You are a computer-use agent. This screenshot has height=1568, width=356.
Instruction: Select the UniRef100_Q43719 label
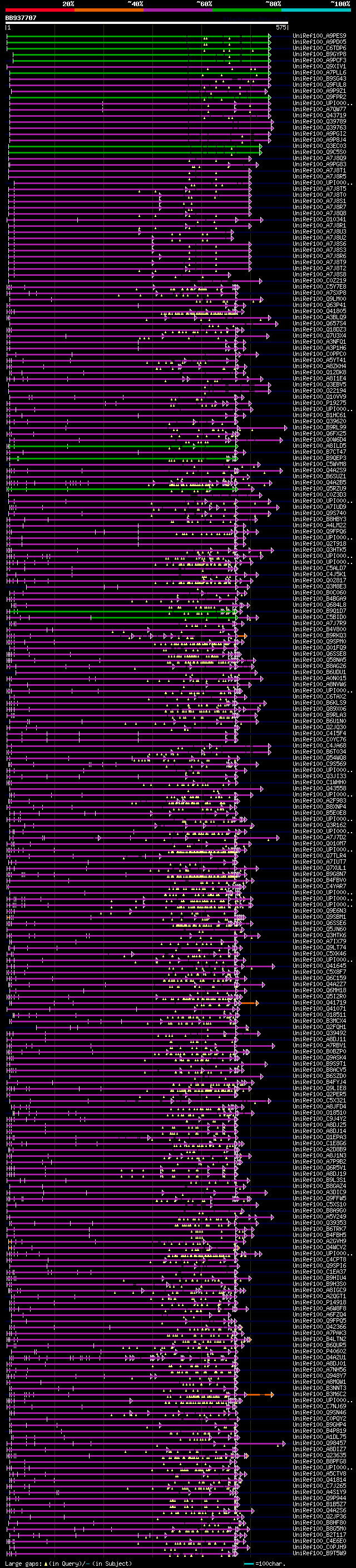319,115
